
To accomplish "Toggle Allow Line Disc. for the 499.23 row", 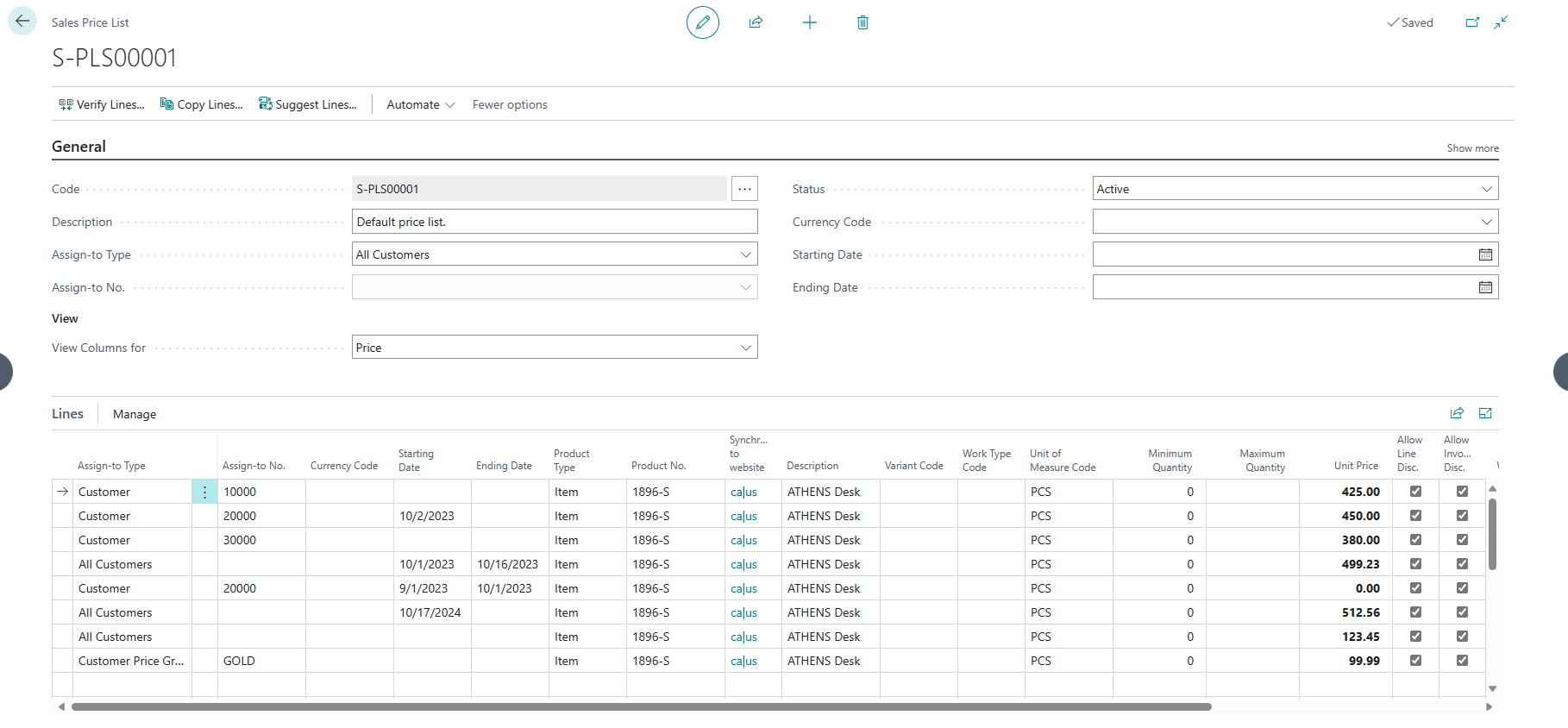I will point(1415,564).
